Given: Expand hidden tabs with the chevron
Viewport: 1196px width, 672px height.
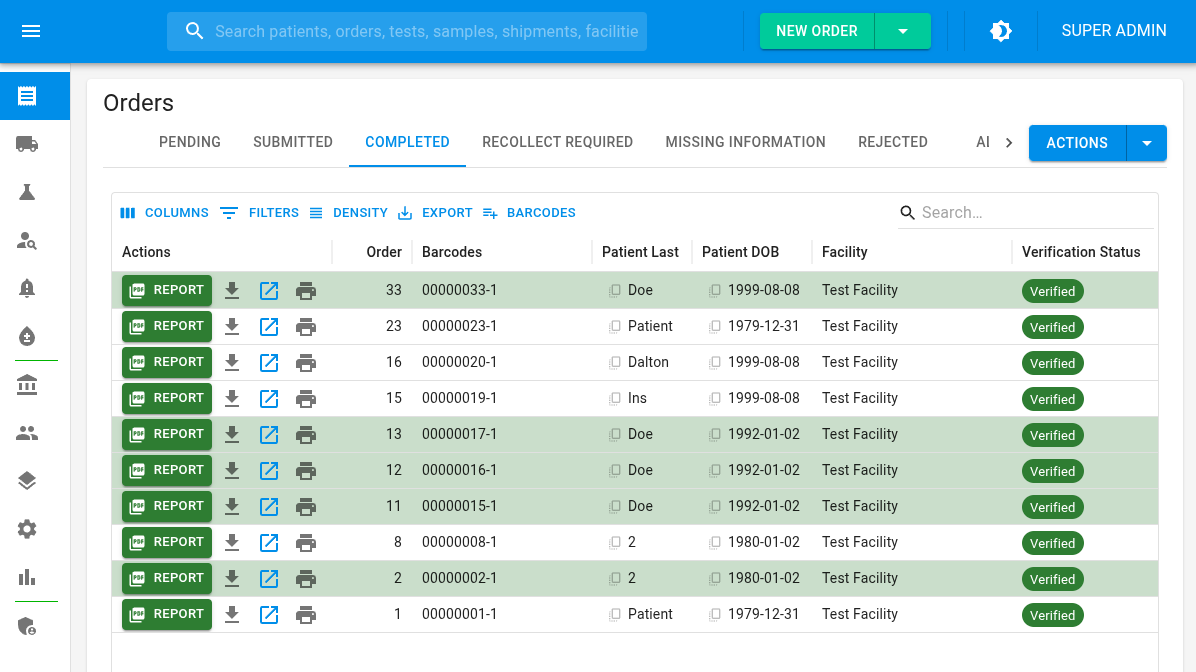Looking at the screenshot, I should [x=1009, y=142].
